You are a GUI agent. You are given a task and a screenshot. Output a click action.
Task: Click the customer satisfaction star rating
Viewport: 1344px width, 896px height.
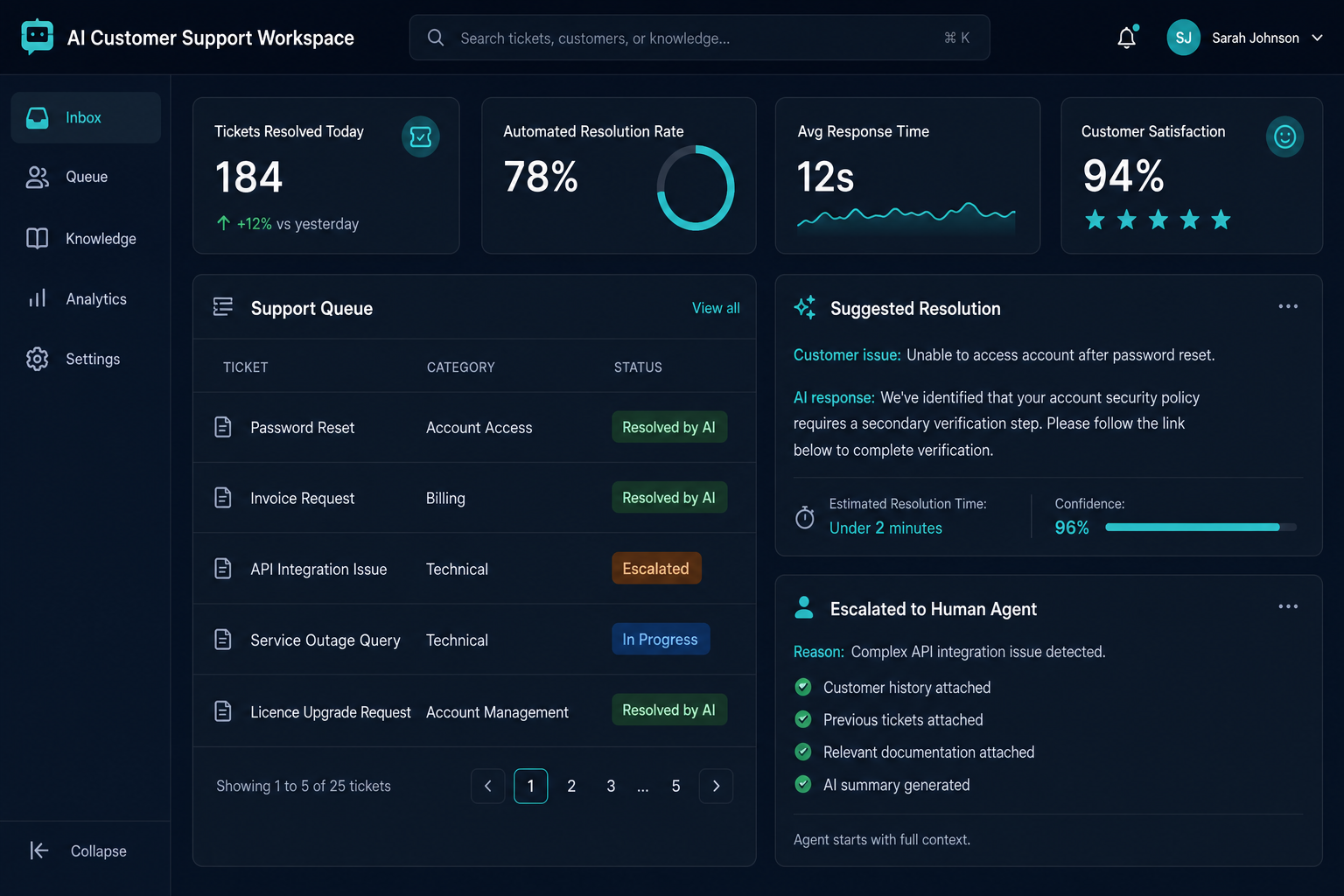pyautogui.click(x=1158, y=220)
